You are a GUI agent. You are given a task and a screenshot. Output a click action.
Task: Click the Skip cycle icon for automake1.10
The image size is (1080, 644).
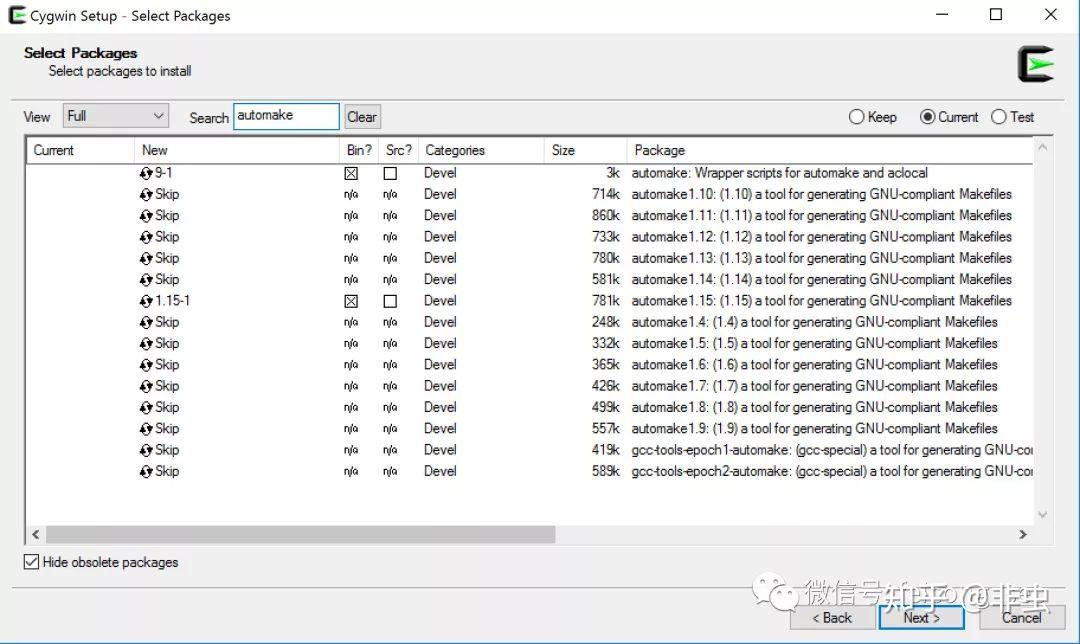[x=146, y=195]
